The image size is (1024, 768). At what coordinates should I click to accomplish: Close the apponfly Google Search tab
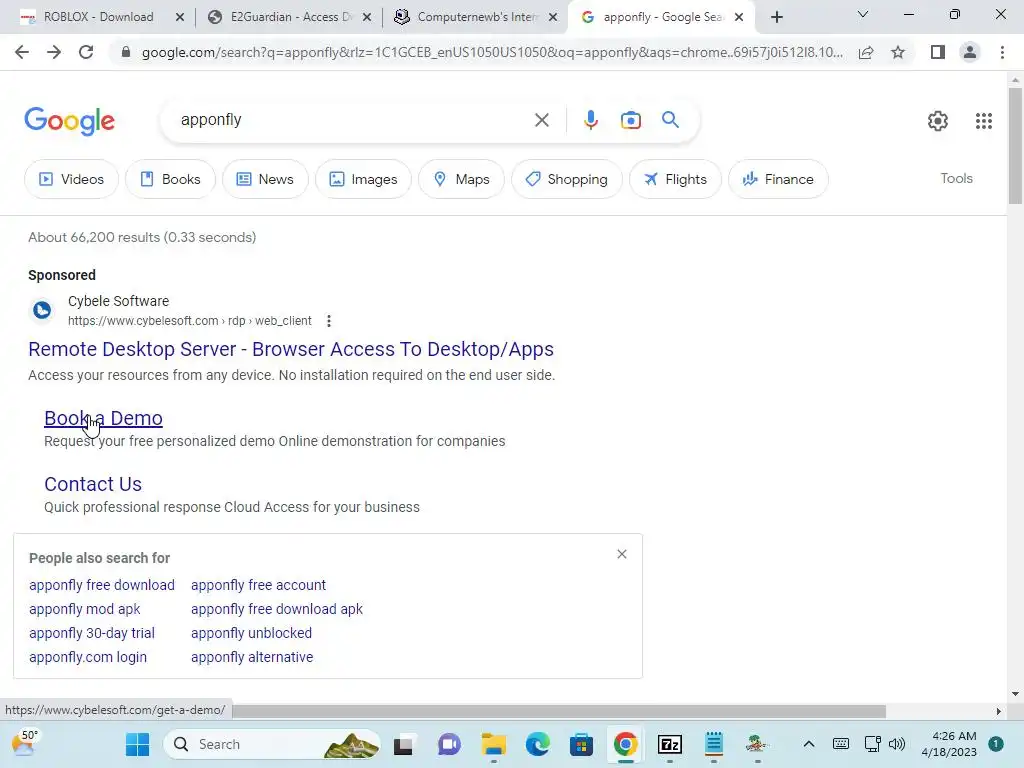pos(739,17)
